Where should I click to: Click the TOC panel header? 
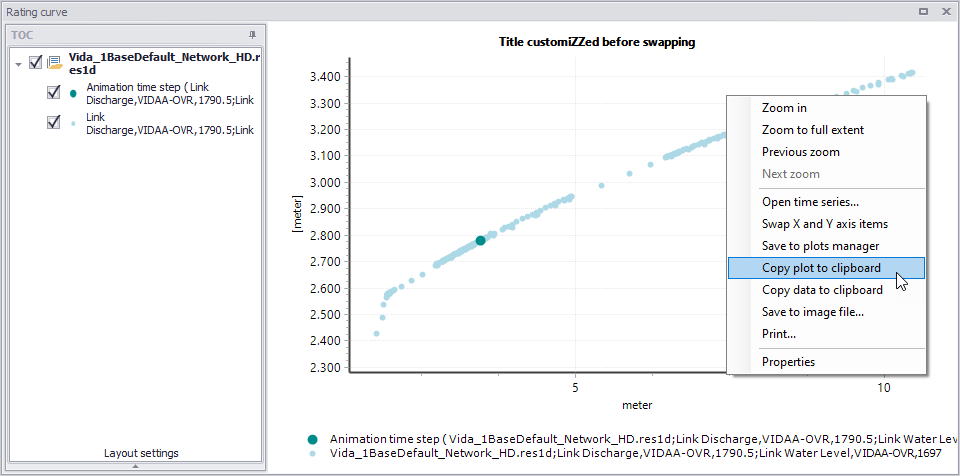pos(135,35)
